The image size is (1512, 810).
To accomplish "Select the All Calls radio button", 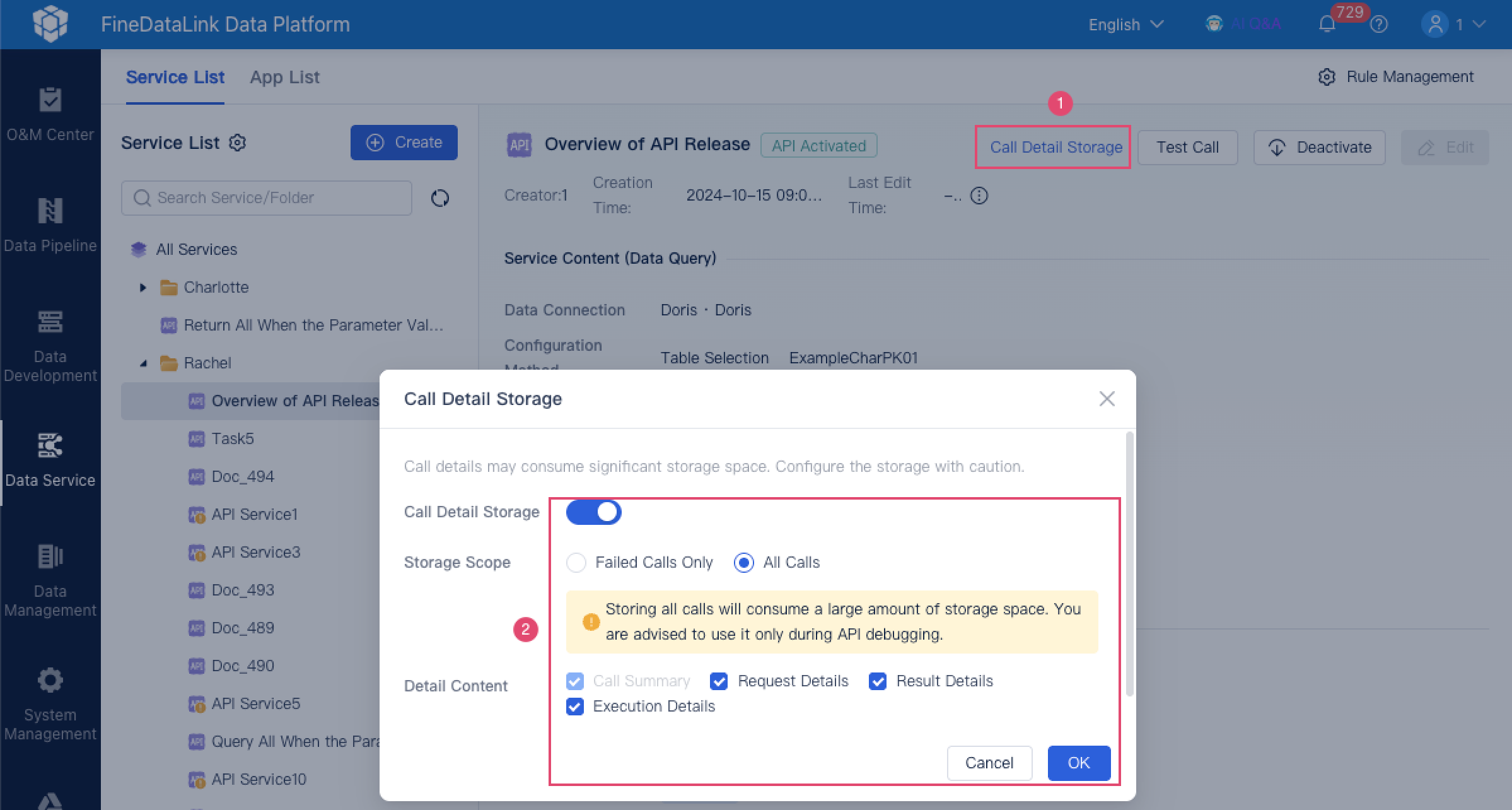I will coord(743,562).
